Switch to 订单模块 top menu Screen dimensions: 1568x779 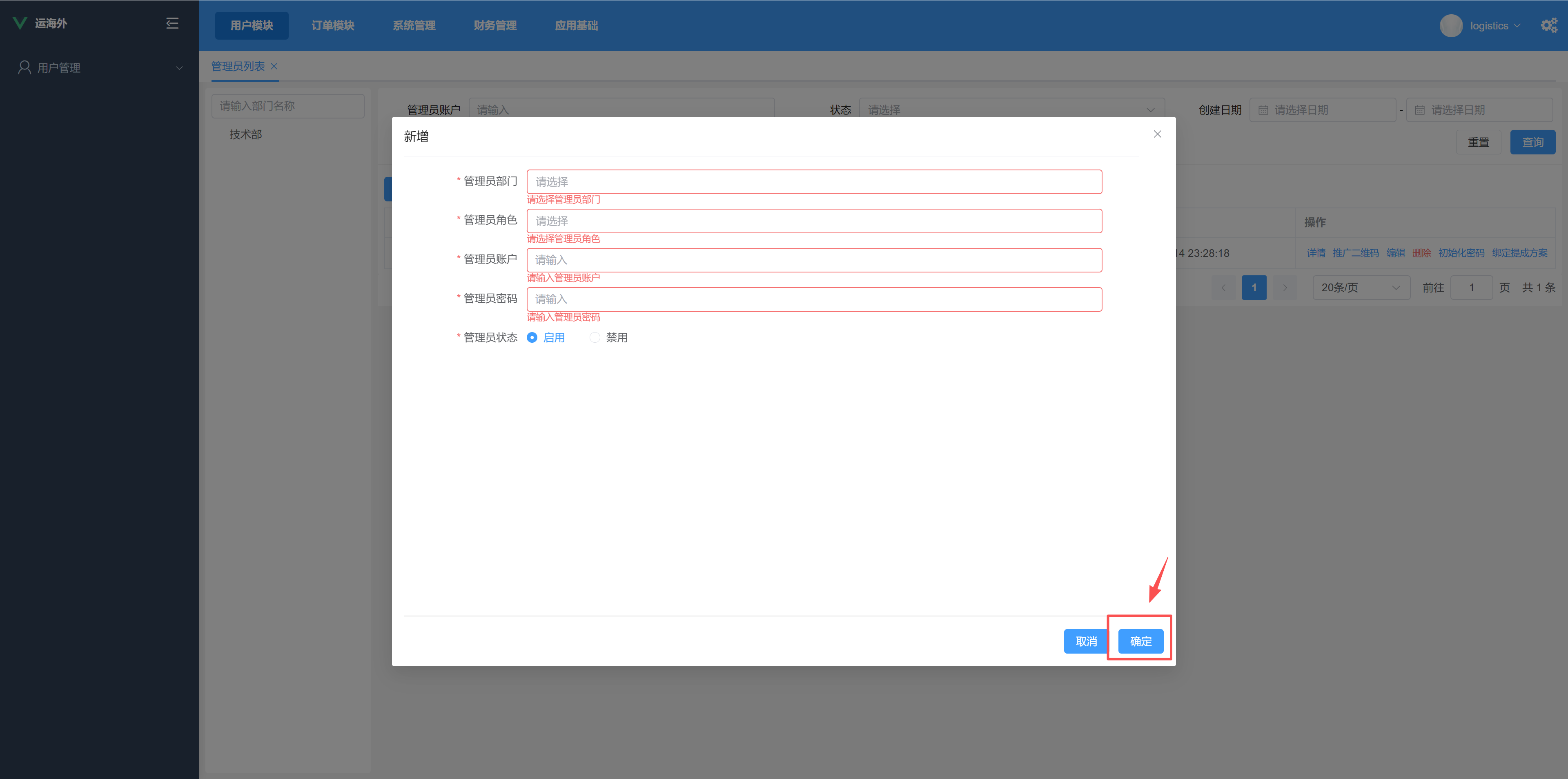[x=332, y=26]
